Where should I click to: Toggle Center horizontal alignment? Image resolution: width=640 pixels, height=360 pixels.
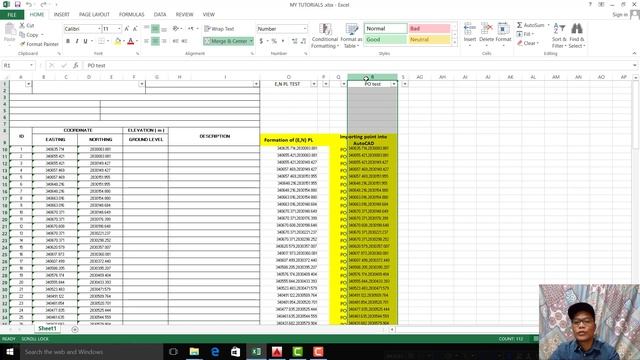coord(155,41)
